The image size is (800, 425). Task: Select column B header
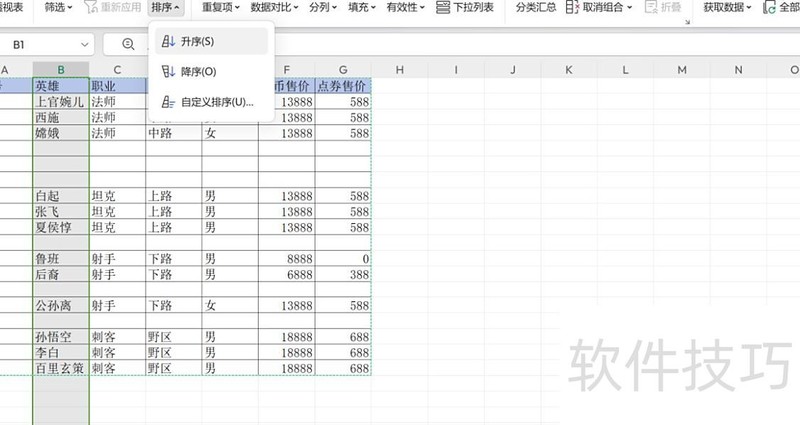(61, 70)
